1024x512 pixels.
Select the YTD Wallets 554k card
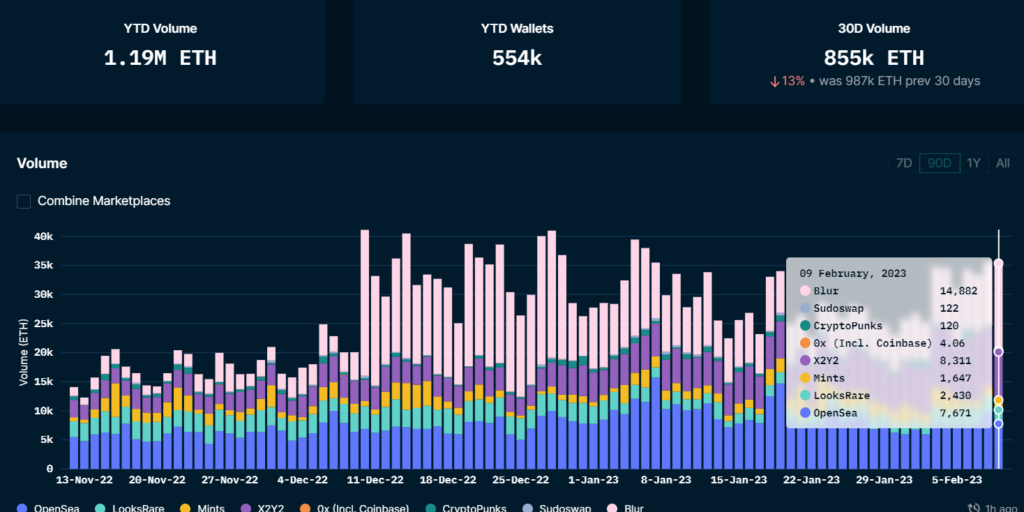pyautogui.click(x=516, y=50)
